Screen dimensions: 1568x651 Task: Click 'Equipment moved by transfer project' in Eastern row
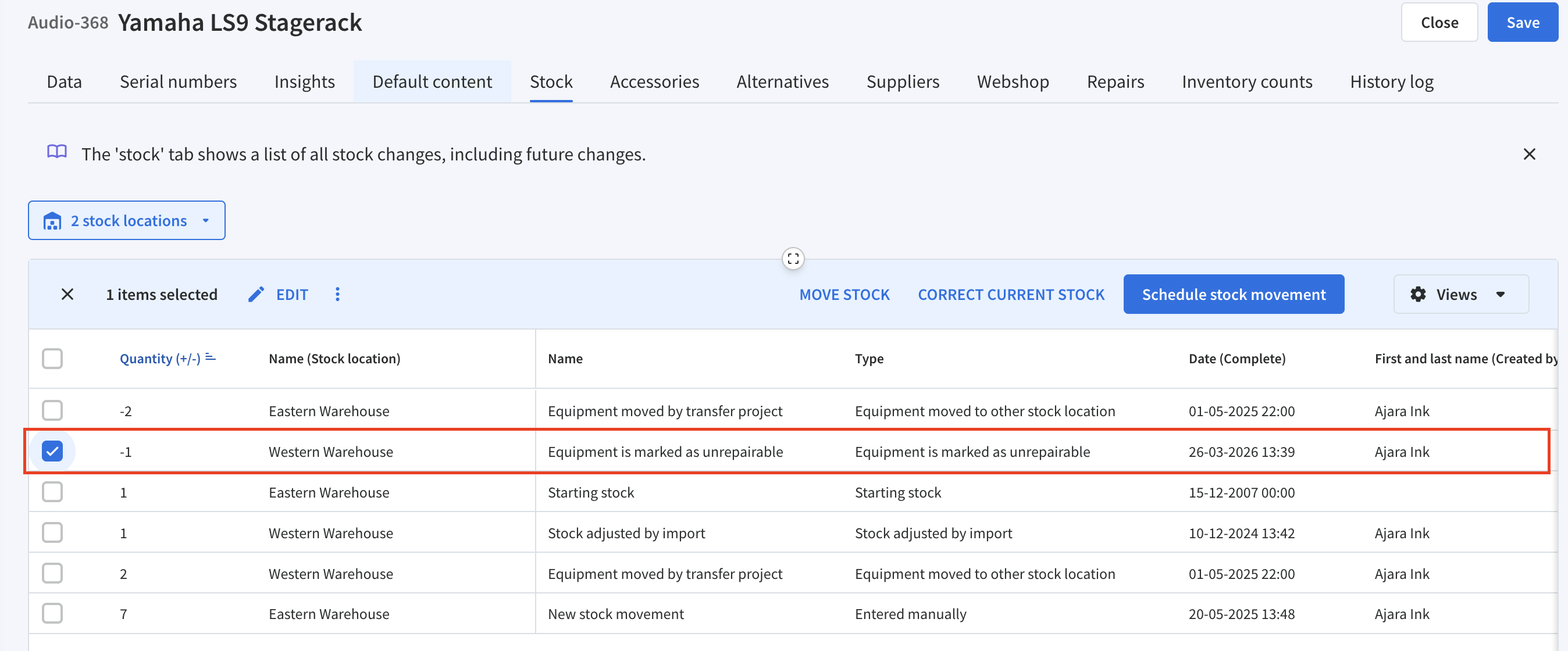(665, 411)
